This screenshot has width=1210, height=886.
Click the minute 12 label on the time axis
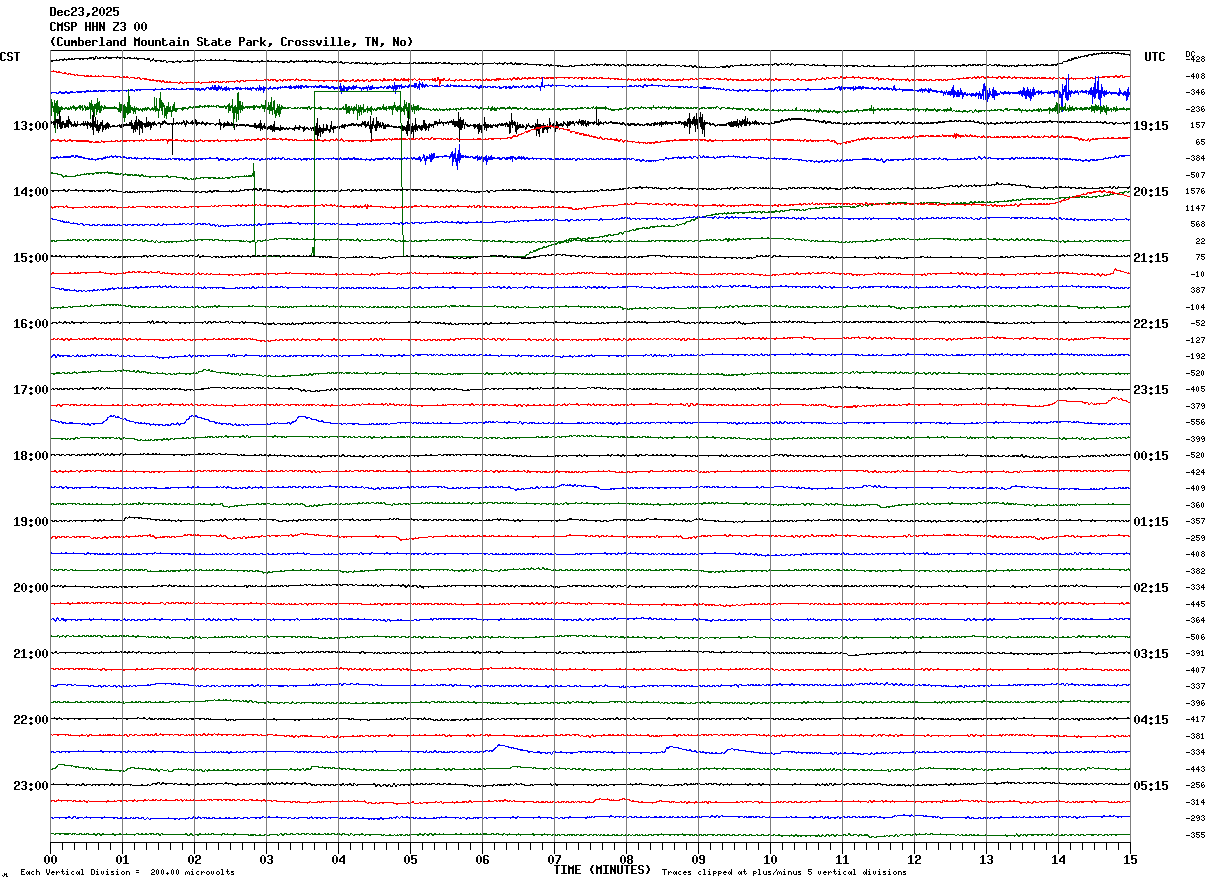pyautogui.click(x=914, y=859)
